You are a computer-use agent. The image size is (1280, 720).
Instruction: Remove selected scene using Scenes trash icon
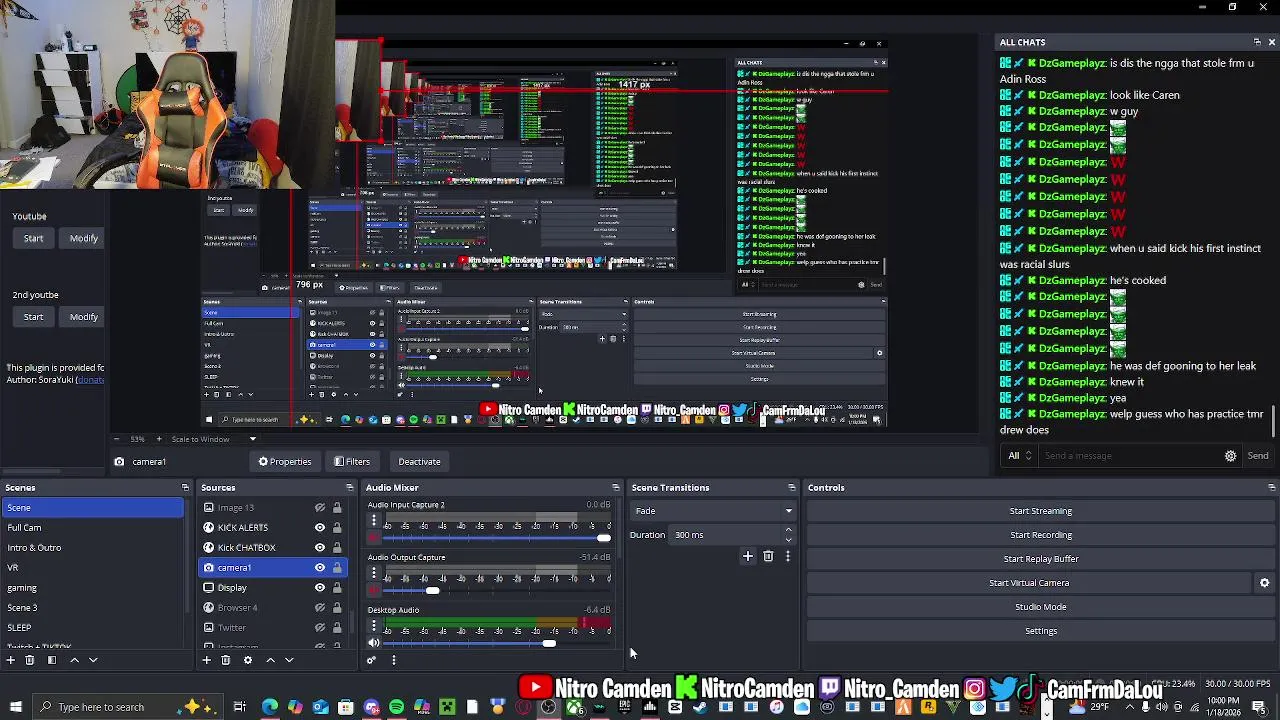[30, 660]
